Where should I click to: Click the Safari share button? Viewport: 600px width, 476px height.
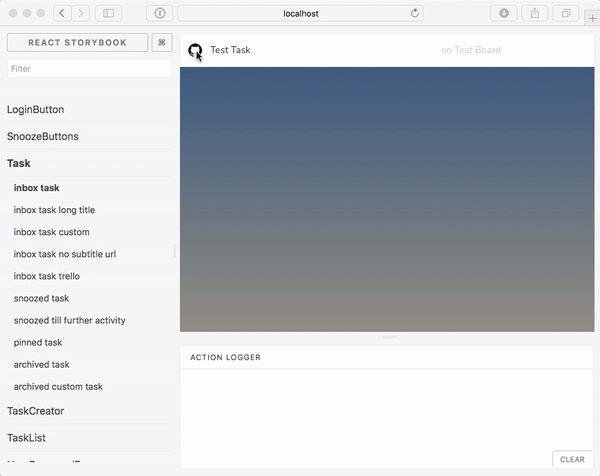coord(535,13)
